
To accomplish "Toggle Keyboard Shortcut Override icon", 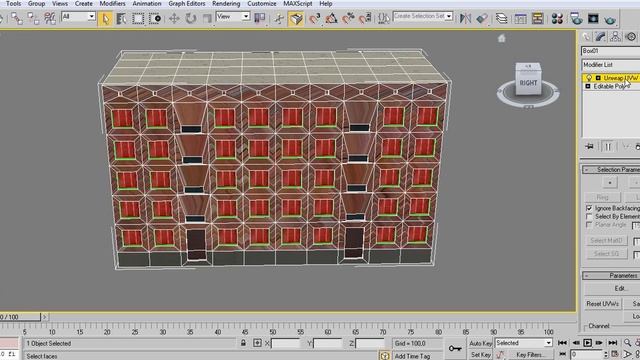I will pos(296,18).
